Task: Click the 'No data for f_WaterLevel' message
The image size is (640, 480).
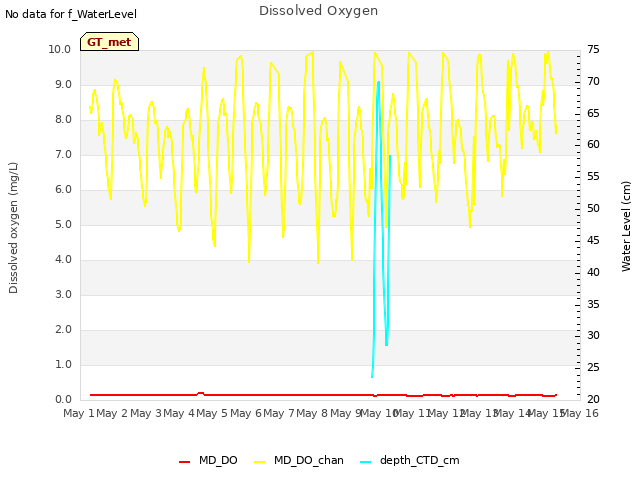Action: 71,14
